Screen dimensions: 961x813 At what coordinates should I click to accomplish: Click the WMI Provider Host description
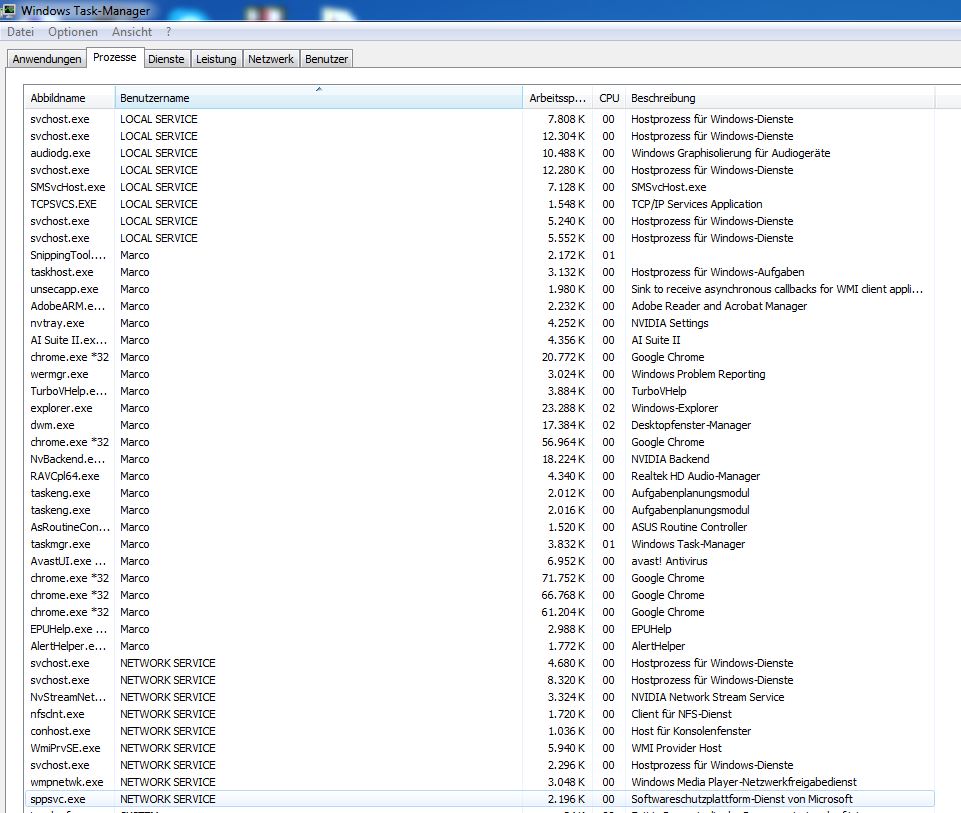click(x=676, y=748)
